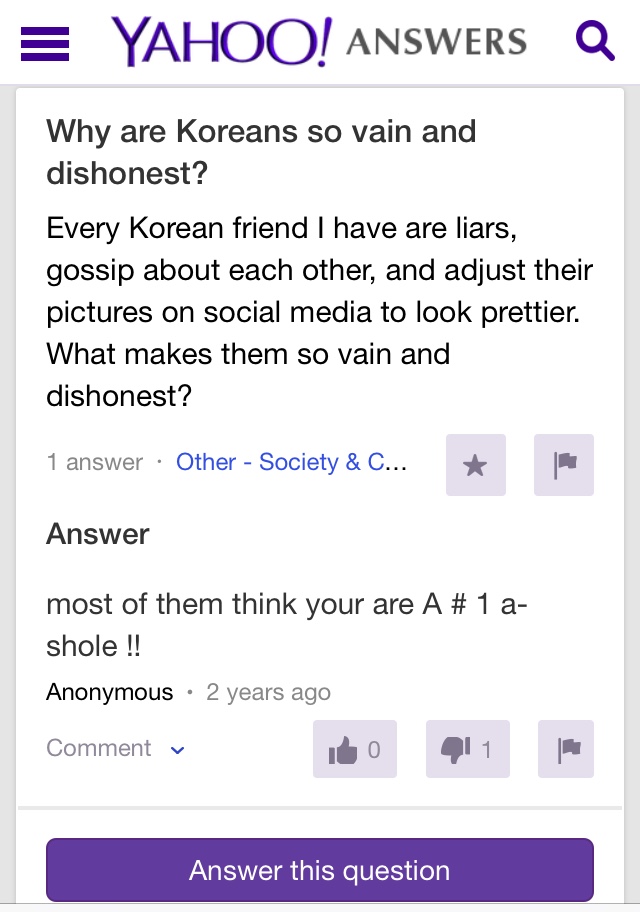Click the '1 answer' count label
This screenshot has width=640, height=912.
tap(95, 462)
